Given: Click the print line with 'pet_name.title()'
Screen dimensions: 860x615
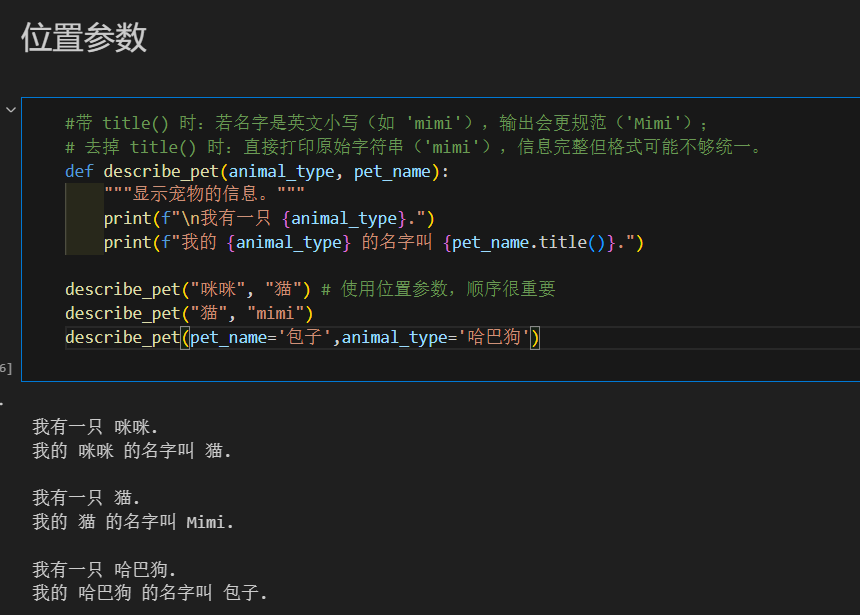Looking at the screenshot, I should tap(374, 242).
